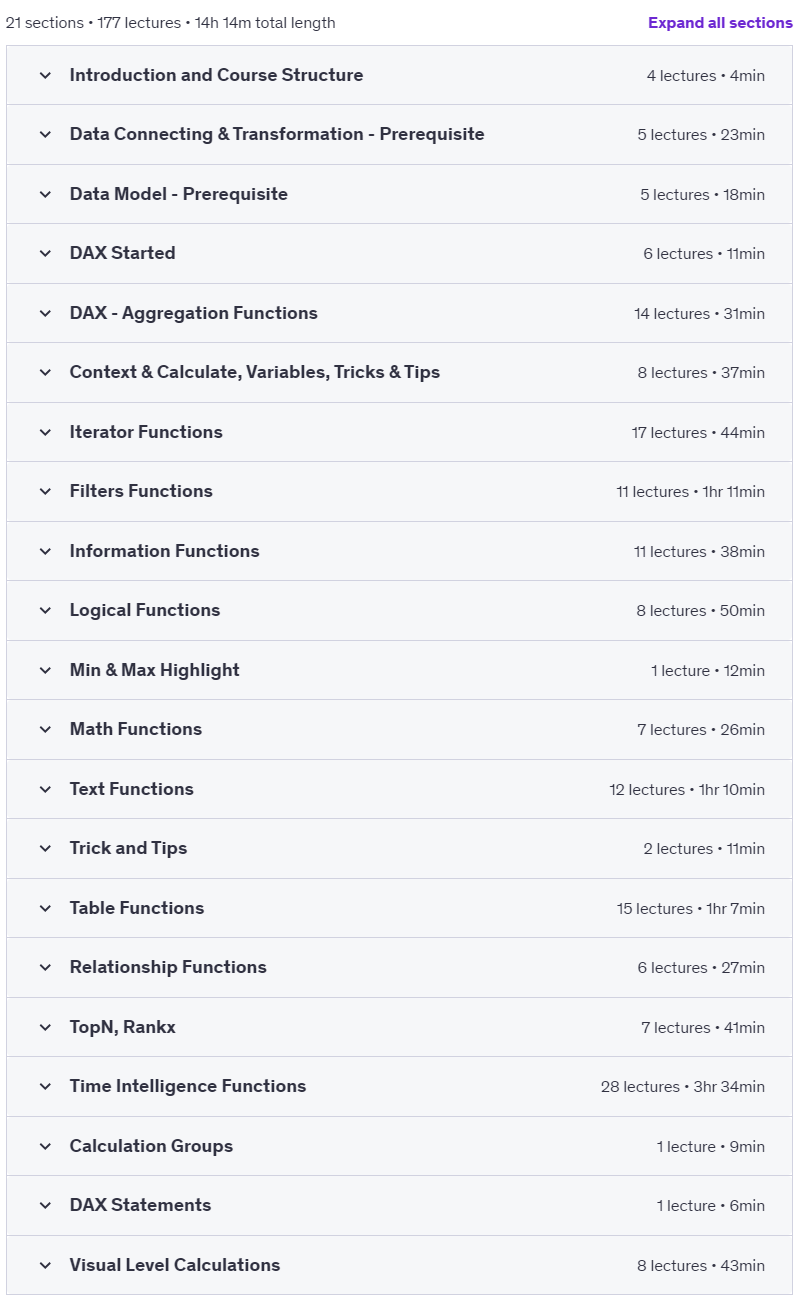Screen dimensions: 805x1302
Task: Select the Calculation Groups section heading
Action: pos(151,1146)
